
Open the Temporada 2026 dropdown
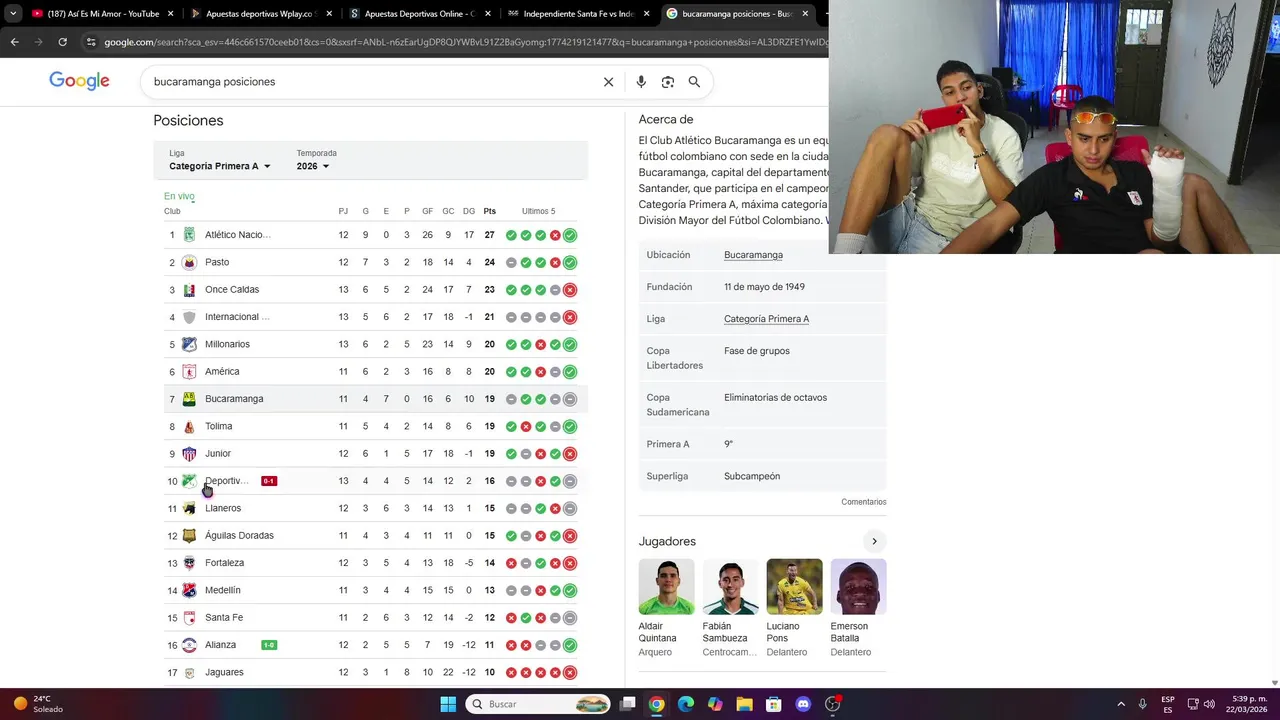click(313, 166)
